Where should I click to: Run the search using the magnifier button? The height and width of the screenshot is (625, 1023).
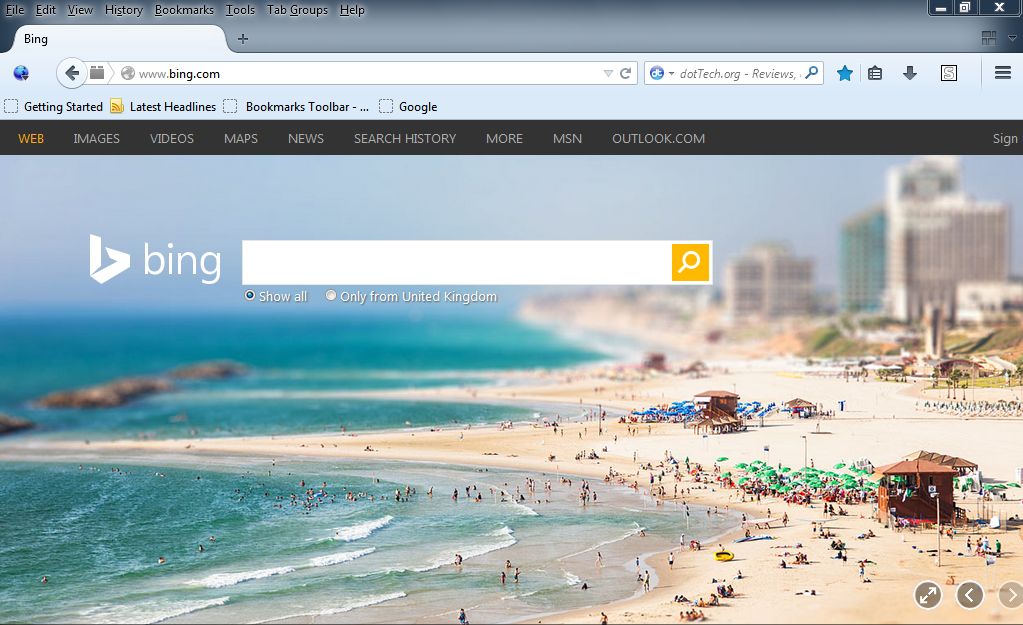688,262
